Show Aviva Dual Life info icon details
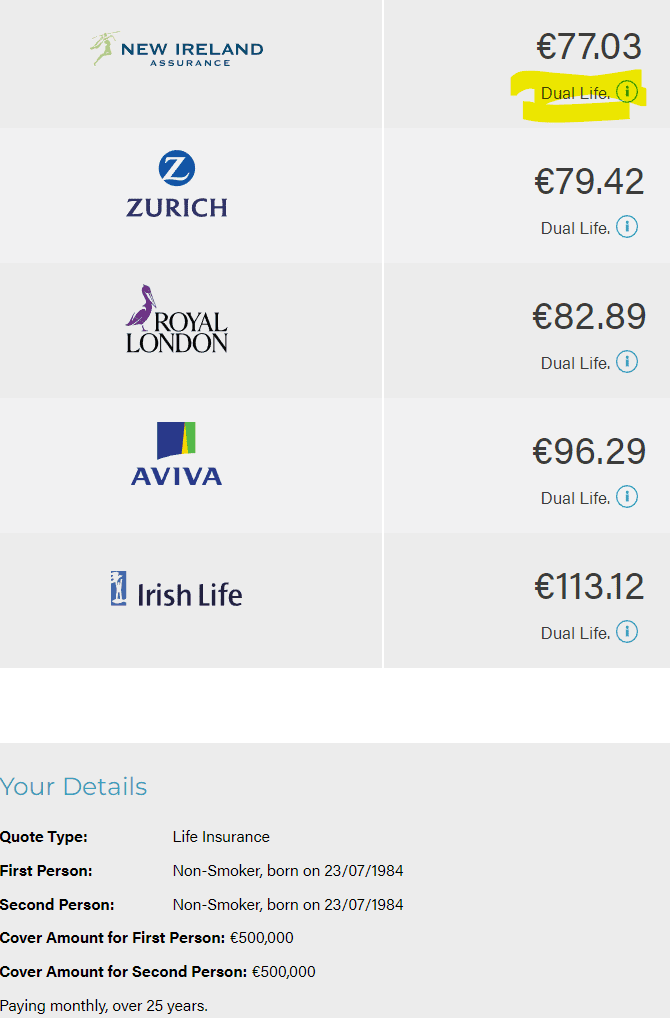The width and height of the screenshot is (670, 1018). click(627, 497)
